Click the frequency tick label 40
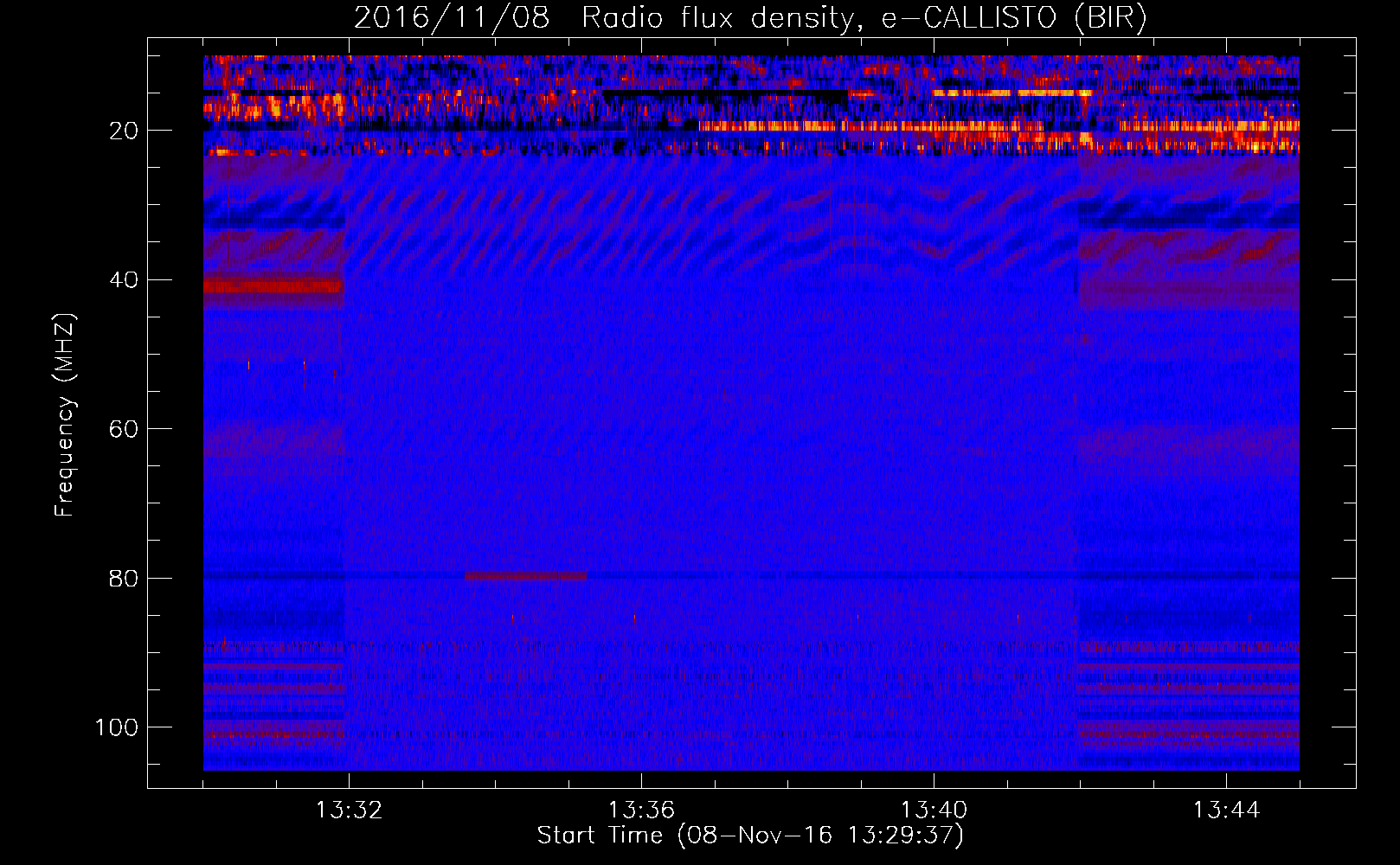Image resolution: width=1400 pixels, height=865 pixels. tap(125, 280)
